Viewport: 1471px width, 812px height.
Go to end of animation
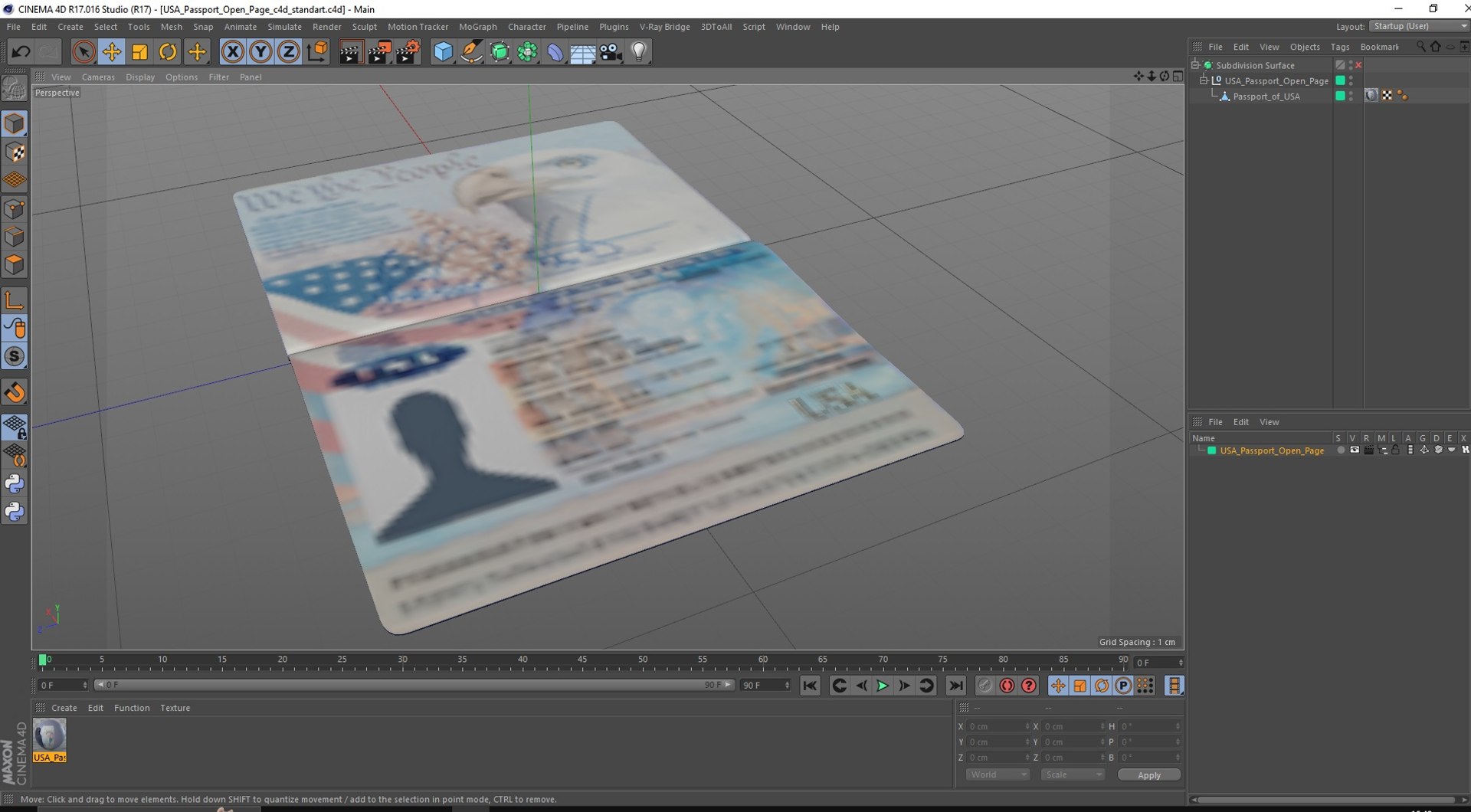955,686
